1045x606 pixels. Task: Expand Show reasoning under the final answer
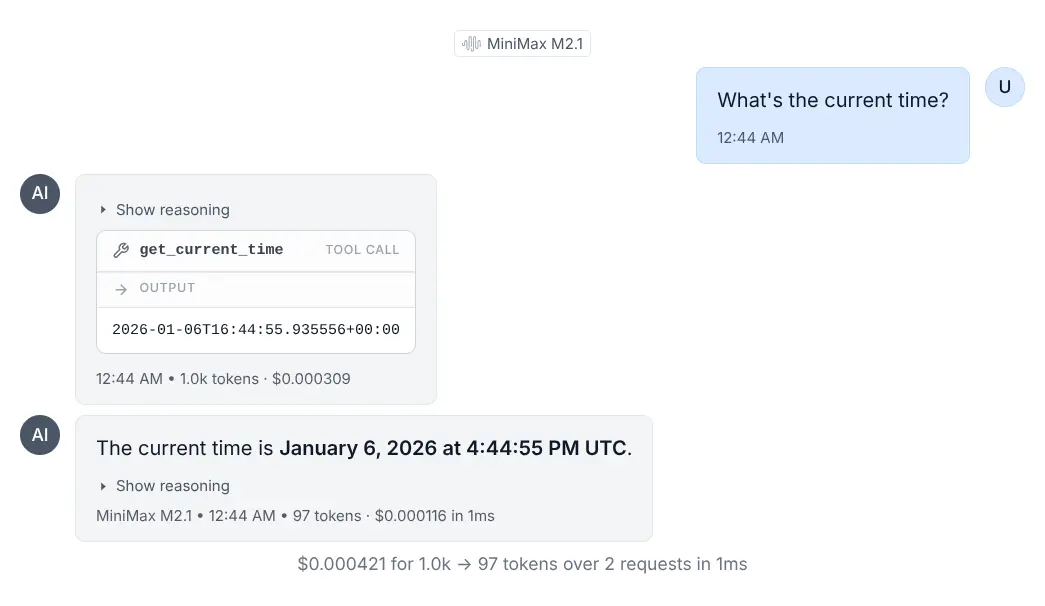(x=165, y=486)
